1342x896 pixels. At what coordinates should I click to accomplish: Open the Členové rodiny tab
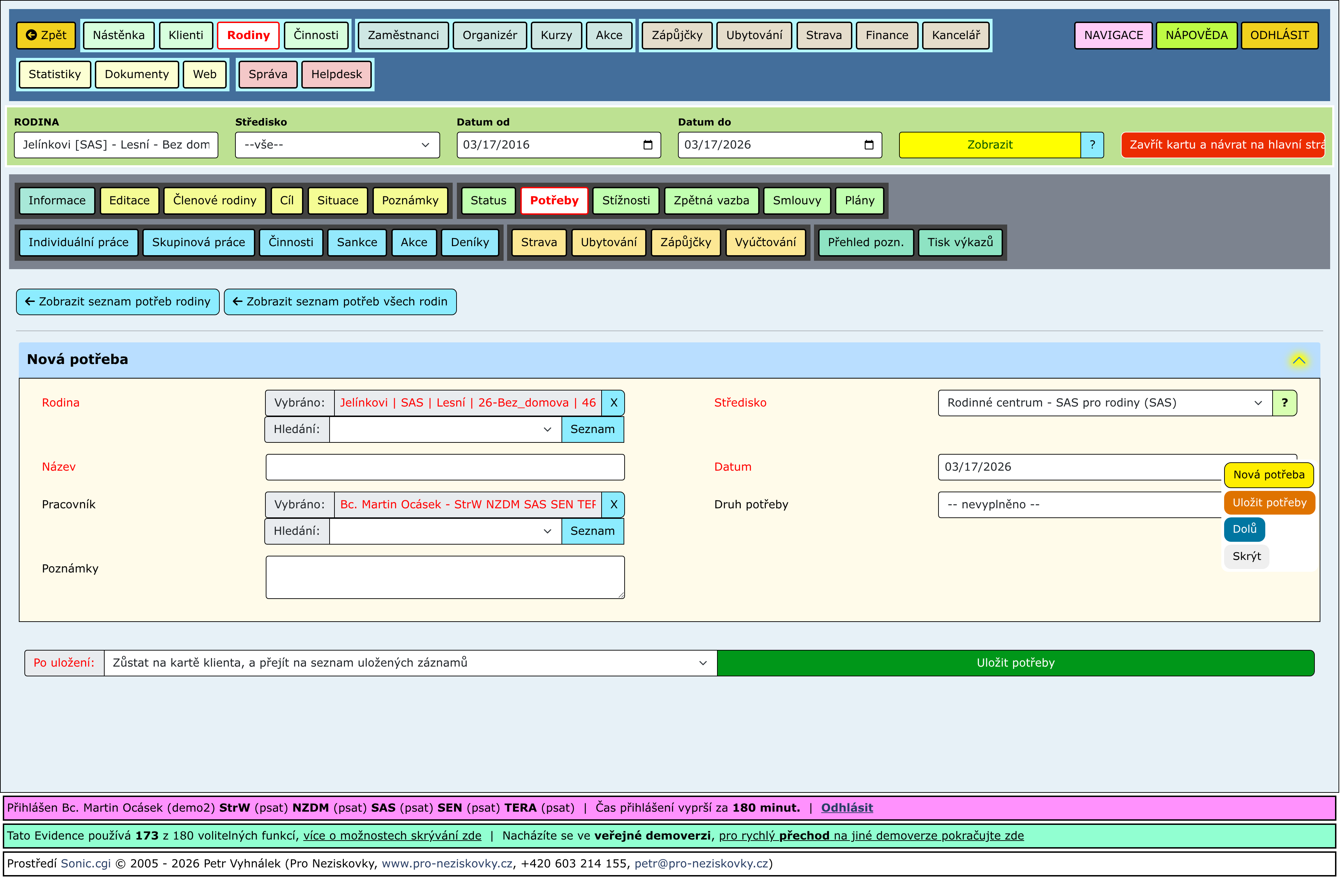click(x=215, y=200)
